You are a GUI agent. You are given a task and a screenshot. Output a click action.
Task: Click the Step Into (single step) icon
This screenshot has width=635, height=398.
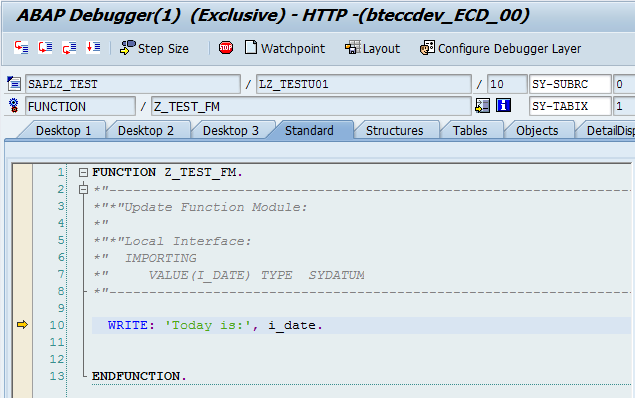pos(21,48)
